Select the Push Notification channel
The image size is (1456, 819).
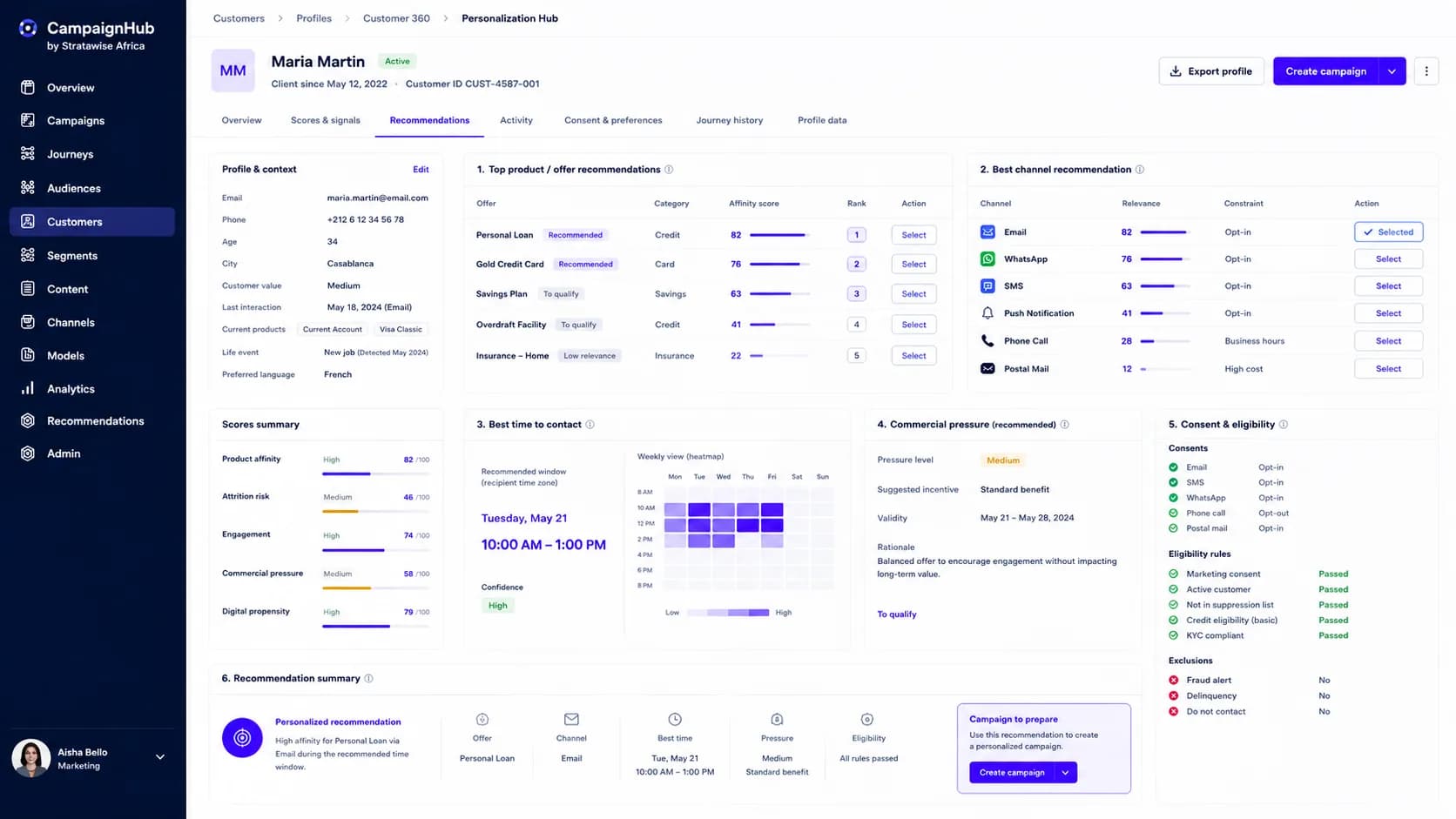1388,313
